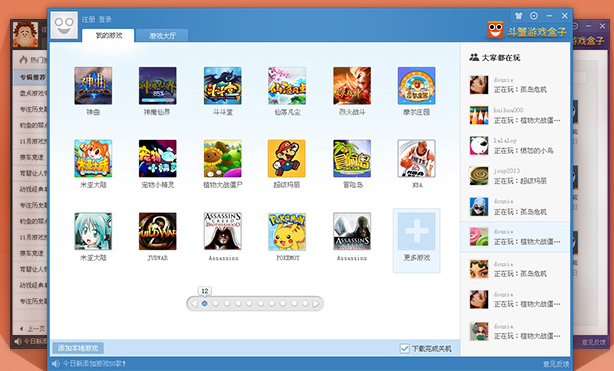The height and width of the screenshot is (371, 614).
Task: Open 米亚大陆 with the teal-haired anime girl
Action: point(93,232)
